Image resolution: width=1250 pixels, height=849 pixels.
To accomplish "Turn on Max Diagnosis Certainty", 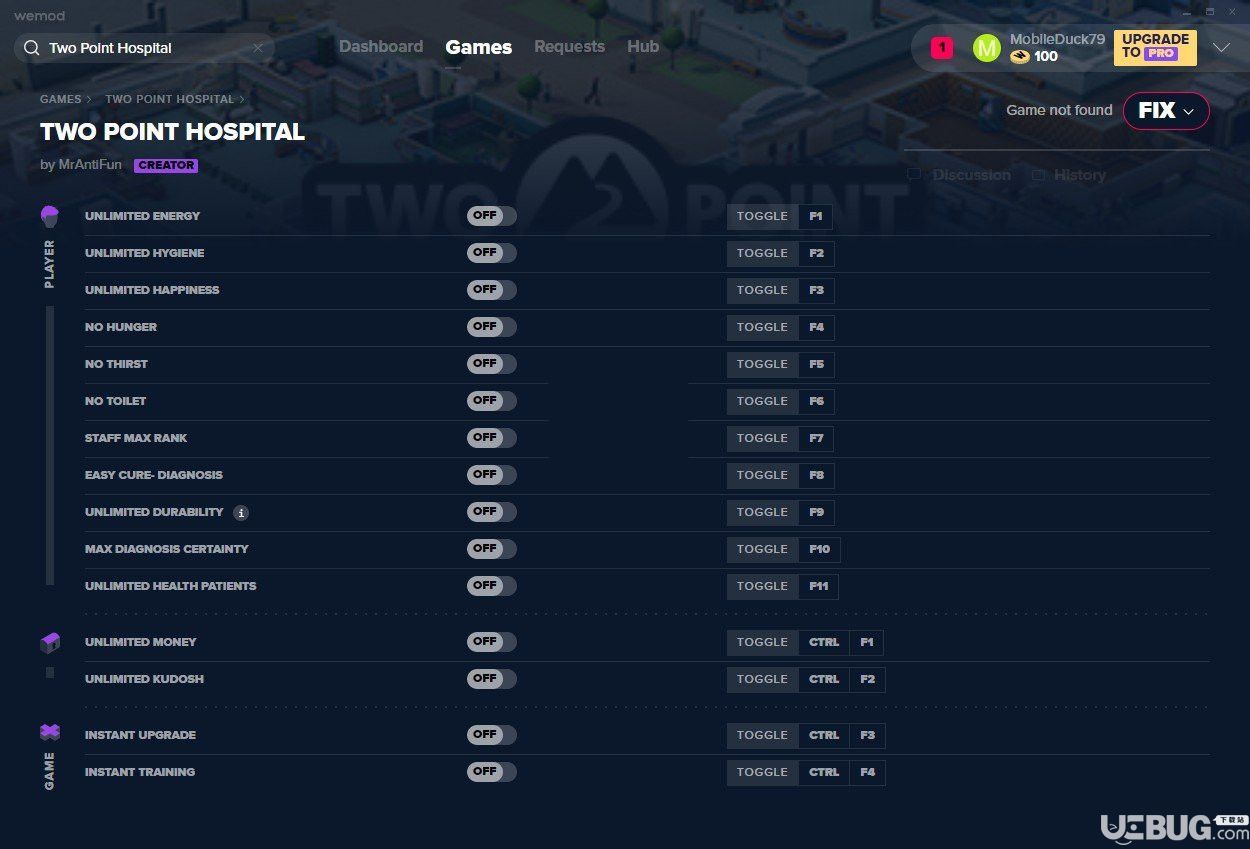I will 492,549.
